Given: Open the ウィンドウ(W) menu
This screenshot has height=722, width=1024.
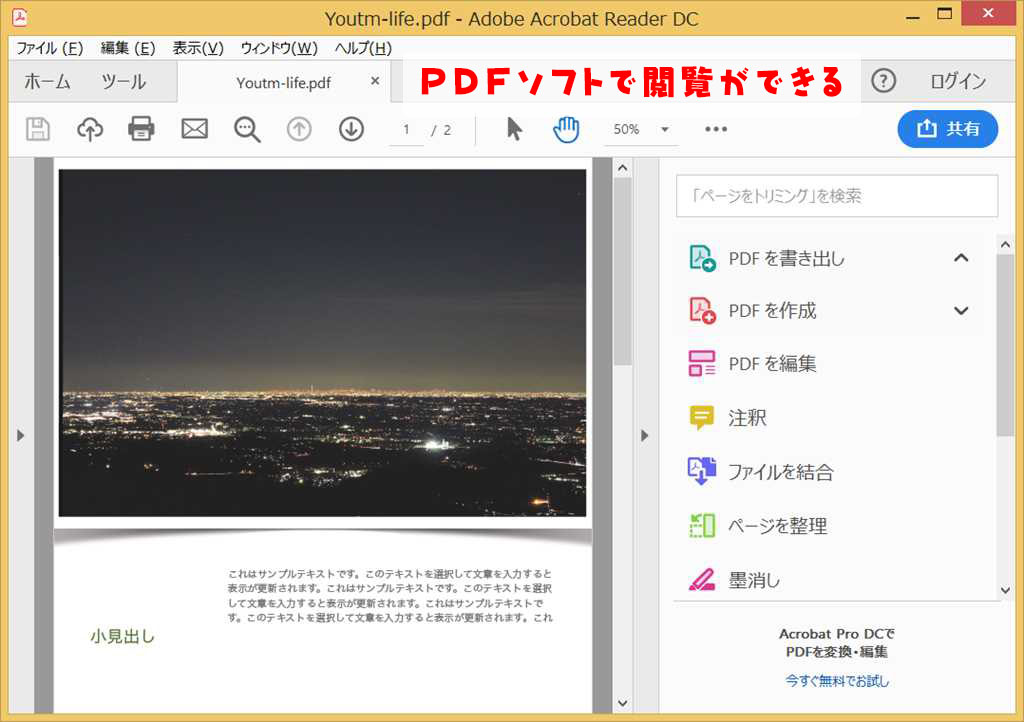Looking at the screenshot, I should [279, 48].
